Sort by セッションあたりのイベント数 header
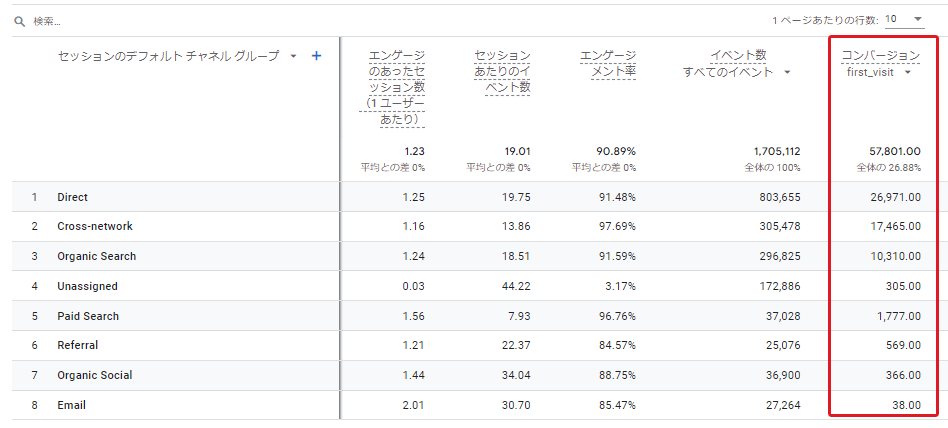The image size is (948, 428). click(x=502, y=72)
